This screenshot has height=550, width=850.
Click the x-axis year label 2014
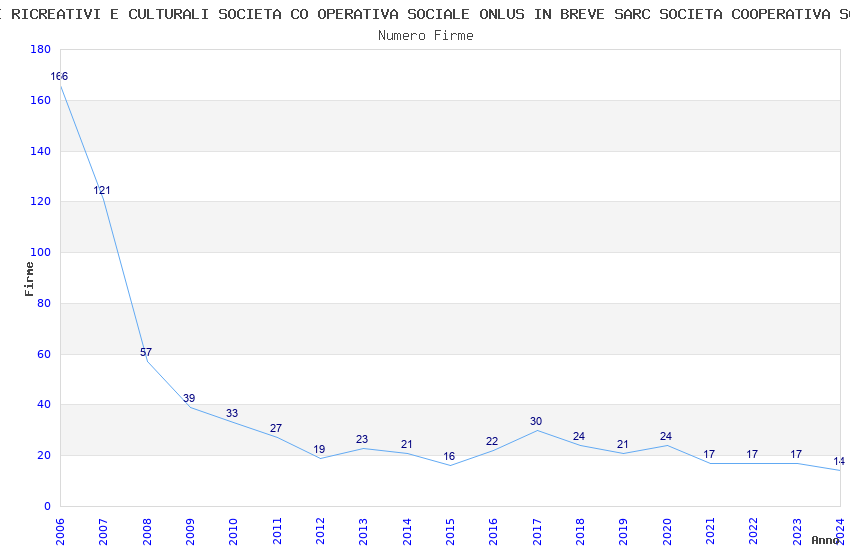[x=407, y=532]
